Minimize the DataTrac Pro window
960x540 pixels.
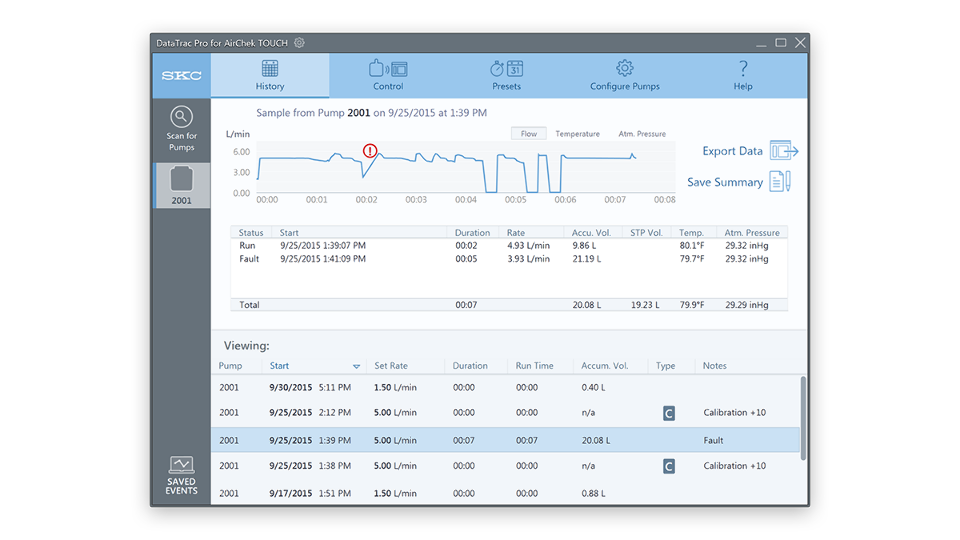click(760, 44)
